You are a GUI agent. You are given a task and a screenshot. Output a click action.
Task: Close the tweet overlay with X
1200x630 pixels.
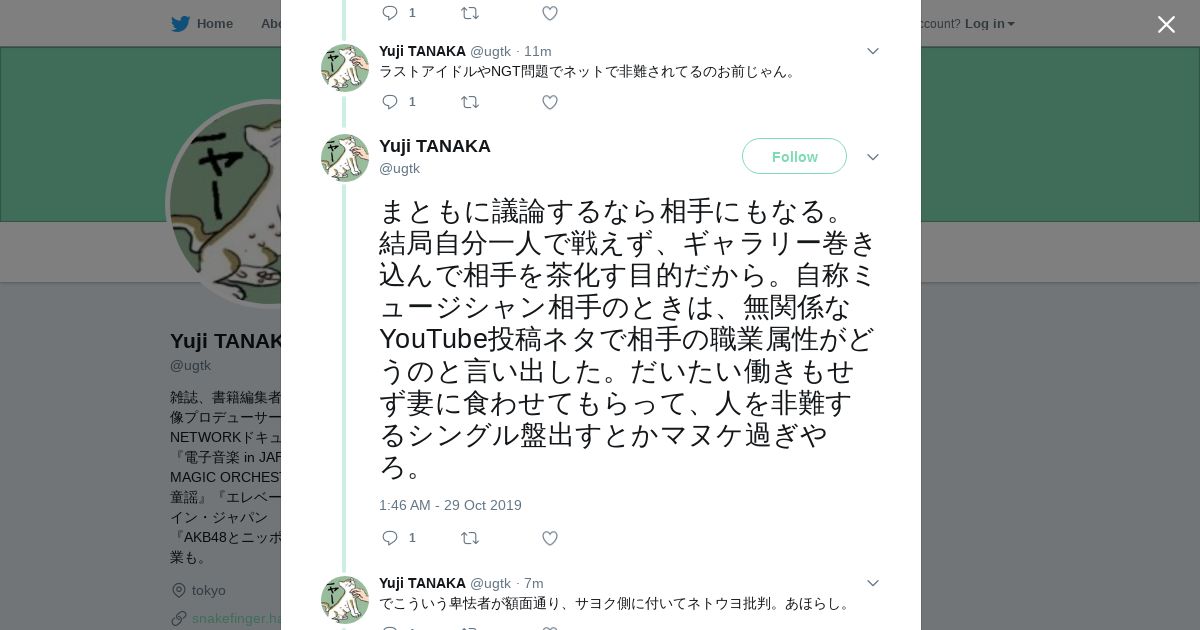[x=1166, y=24]
